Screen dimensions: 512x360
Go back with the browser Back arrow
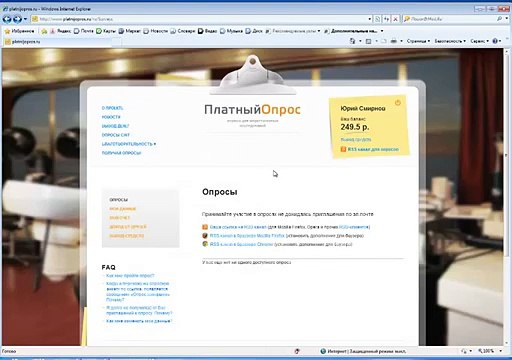7,19
